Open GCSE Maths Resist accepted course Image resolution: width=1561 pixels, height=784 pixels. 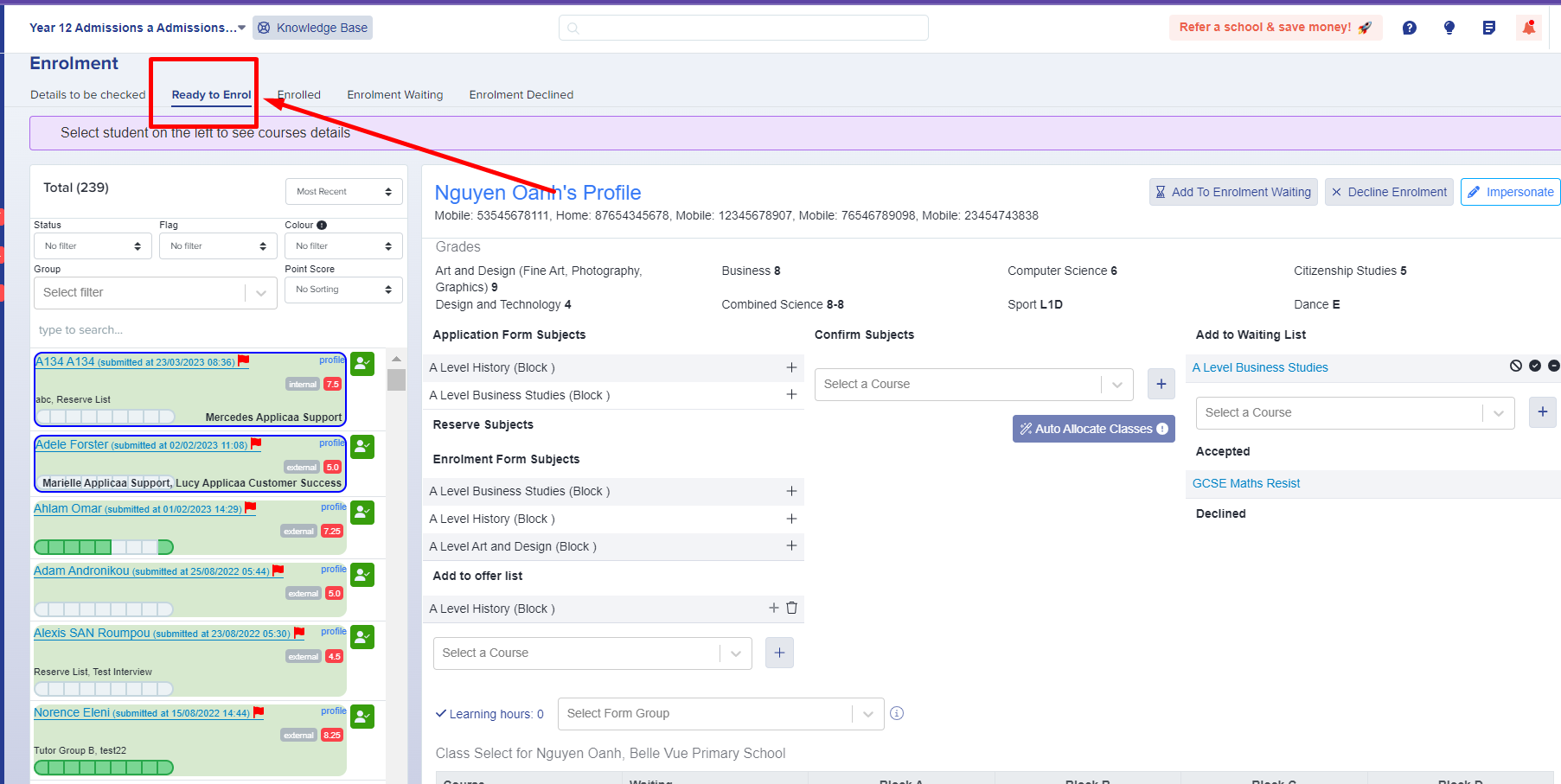(1246, 483)
